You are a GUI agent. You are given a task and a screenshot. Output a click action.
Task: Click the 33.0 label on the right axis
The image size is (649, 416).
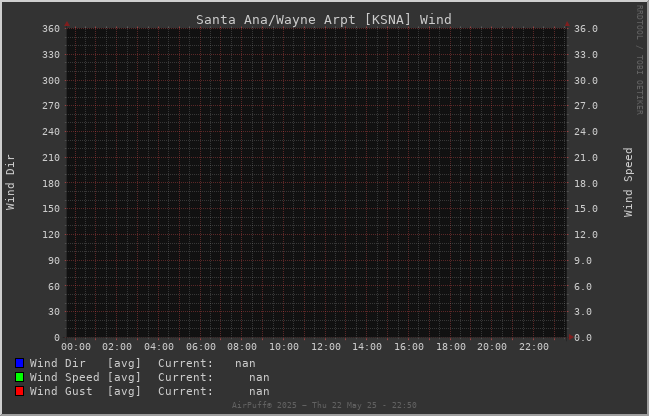click(586, 55)
